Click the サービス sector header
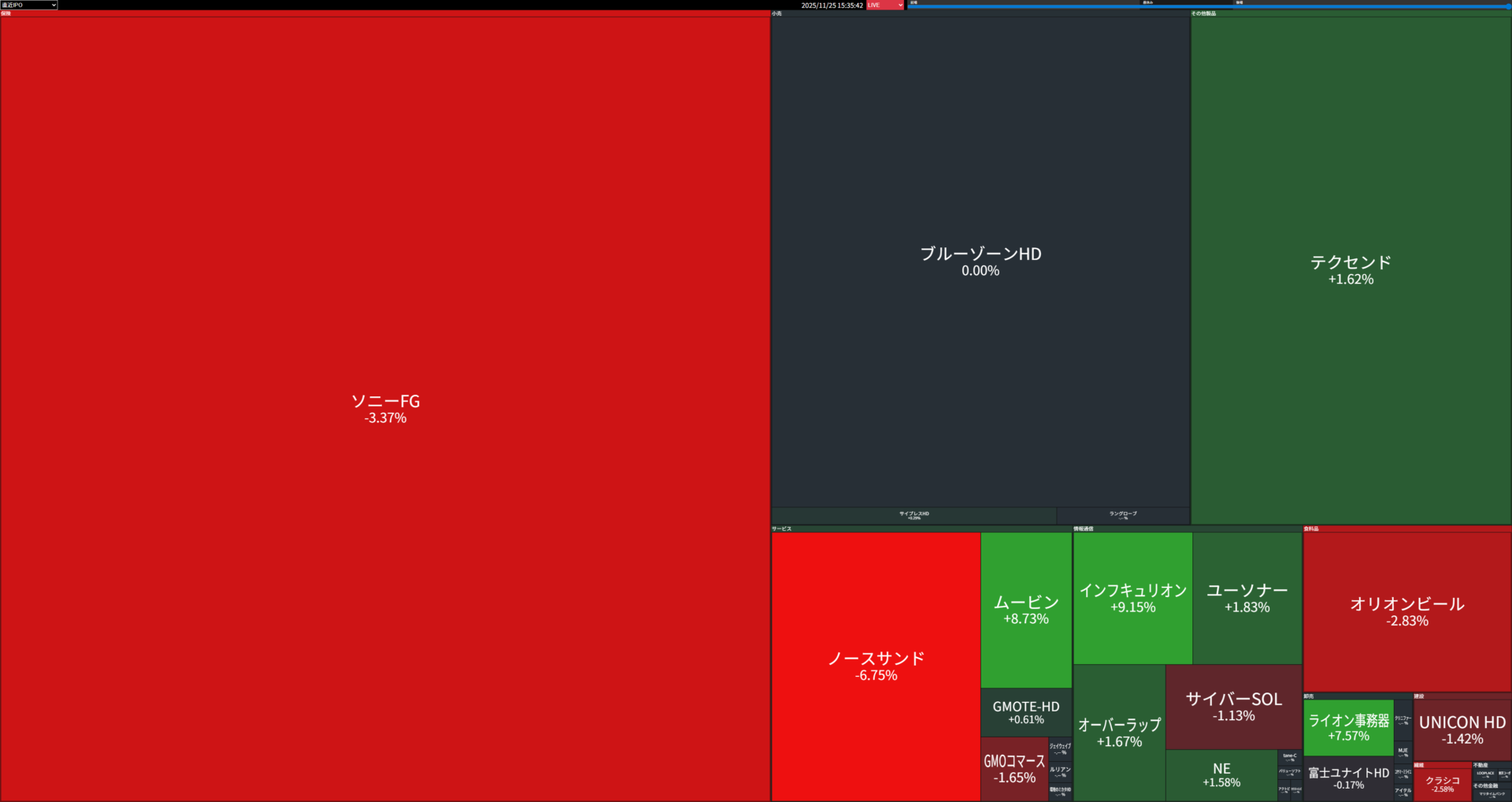Screen dimensions: 1512x802 (782, 529)
